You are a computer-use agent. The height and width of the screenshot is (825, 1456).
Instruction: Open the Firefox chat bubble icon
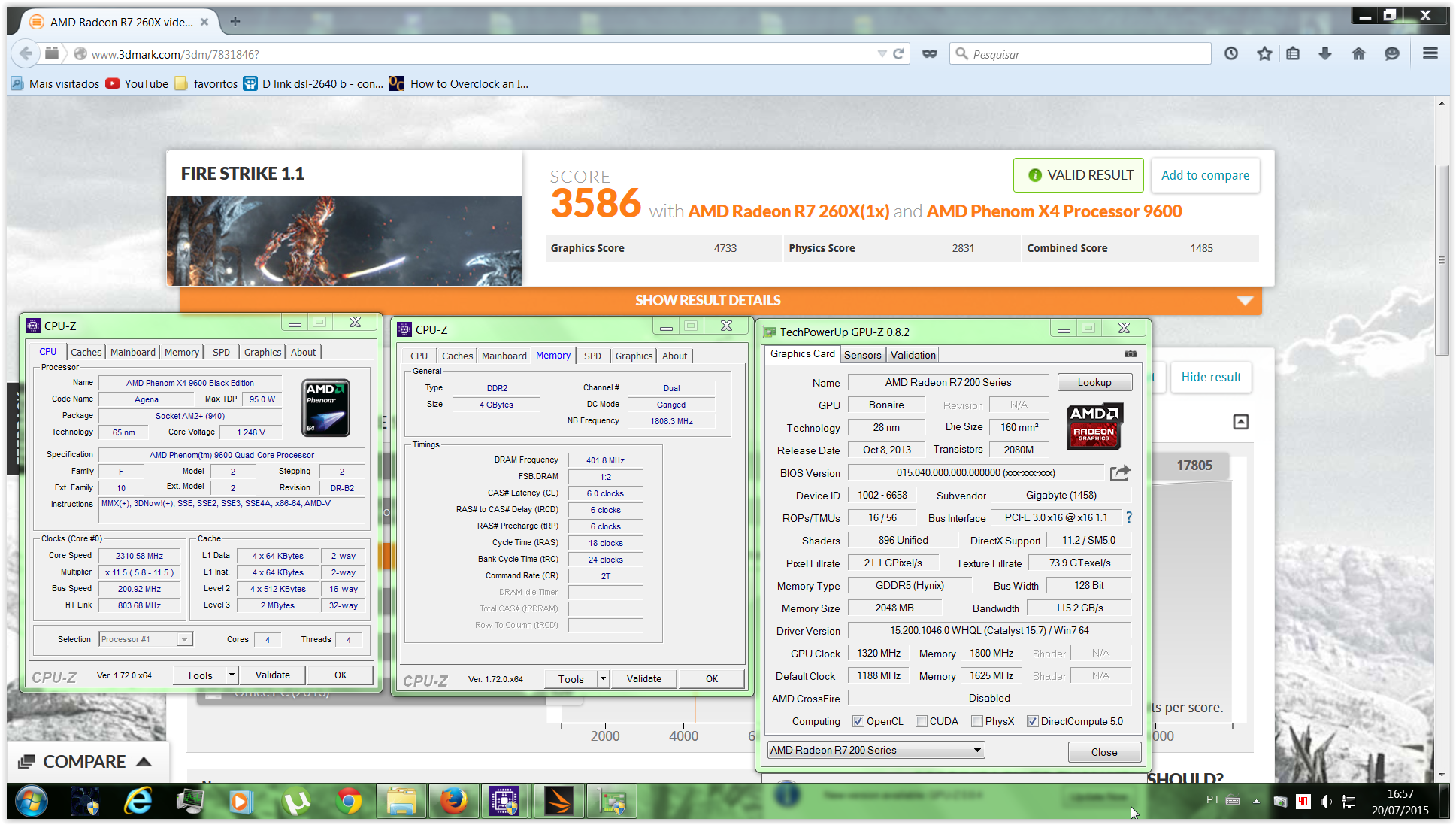pos(1391,54)
